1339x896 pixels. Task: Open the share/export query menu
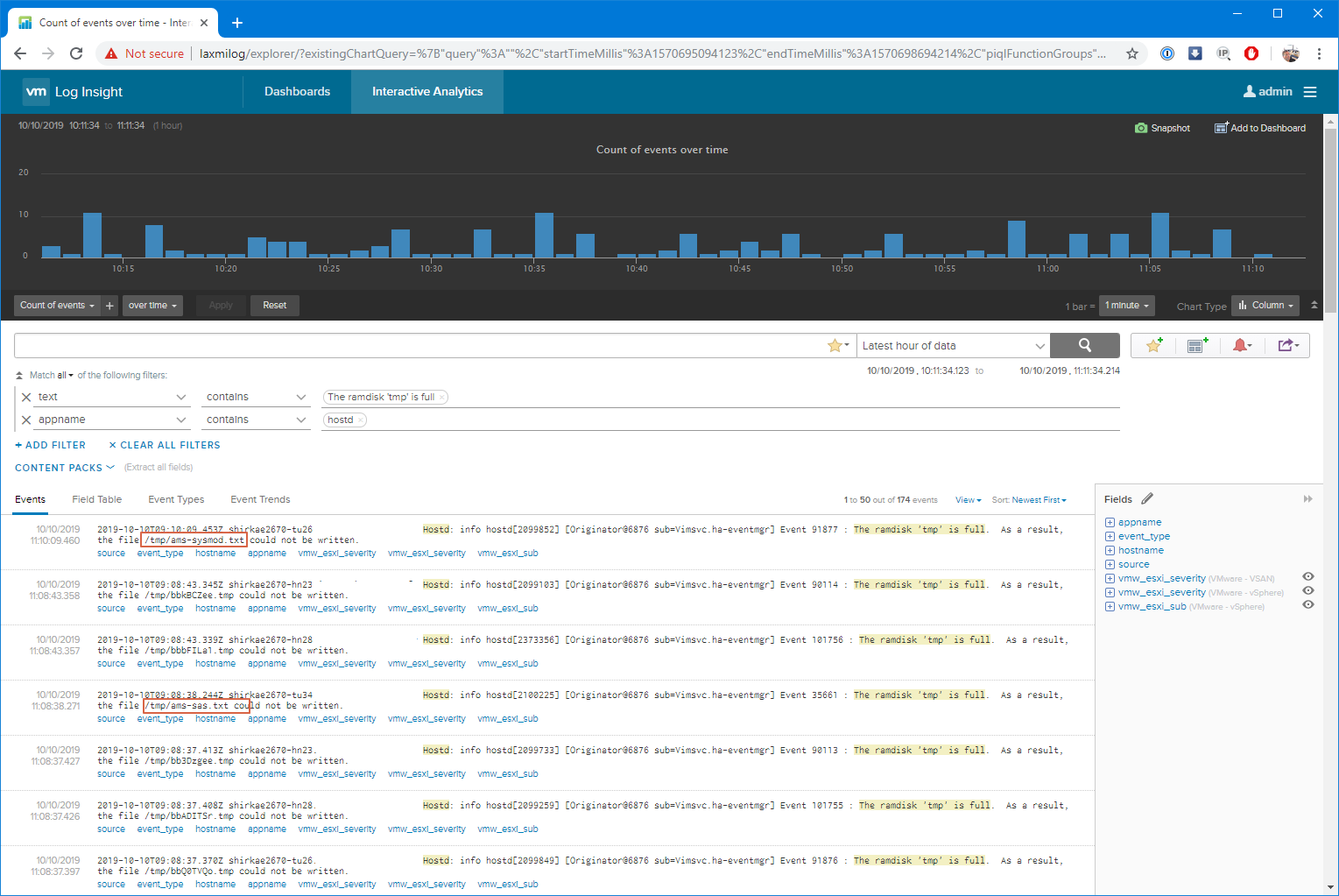click(x=1287, y=346)
